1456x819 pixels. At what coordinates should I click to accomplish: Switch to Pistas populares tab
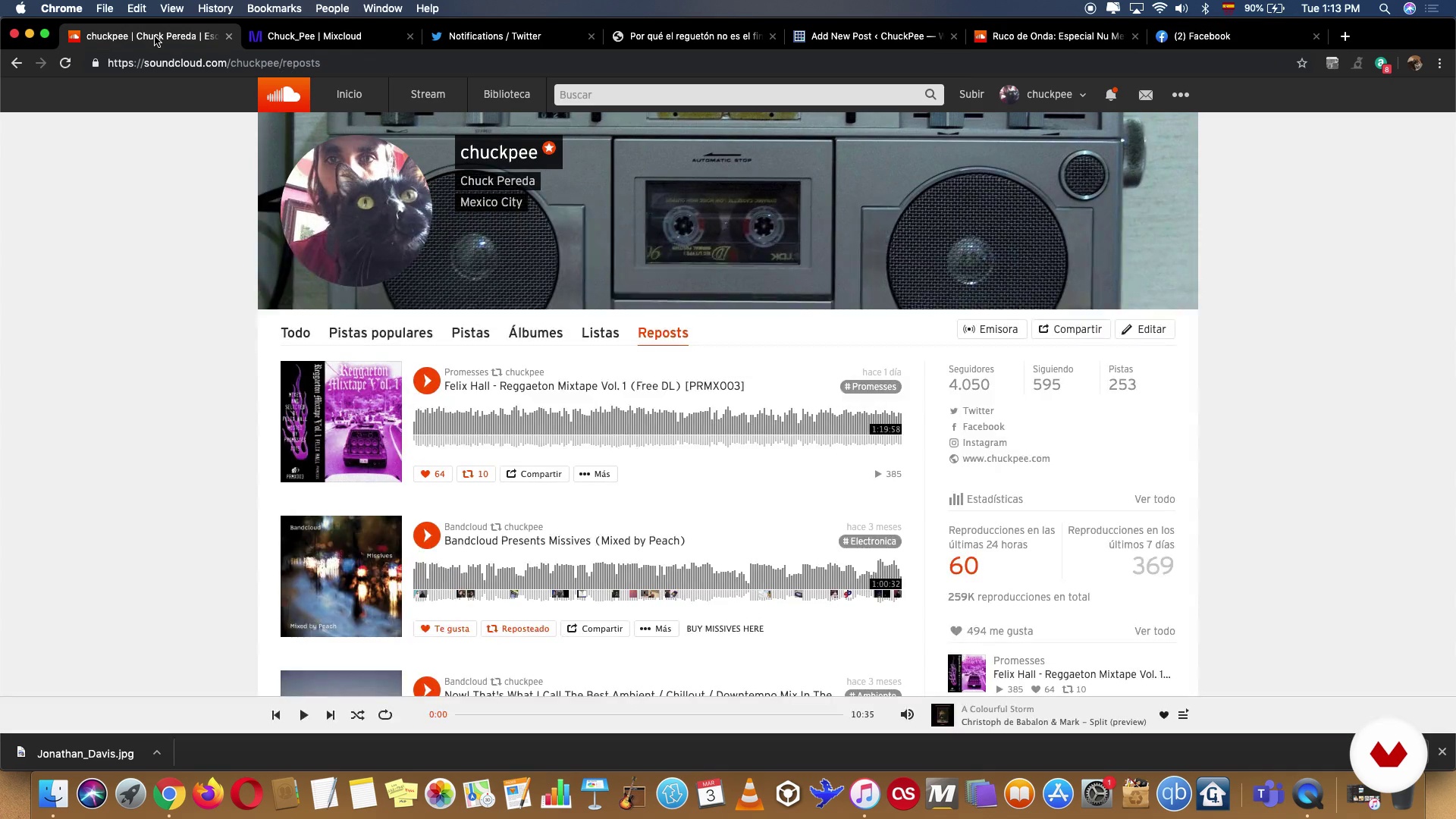click(x=381, y=333)
